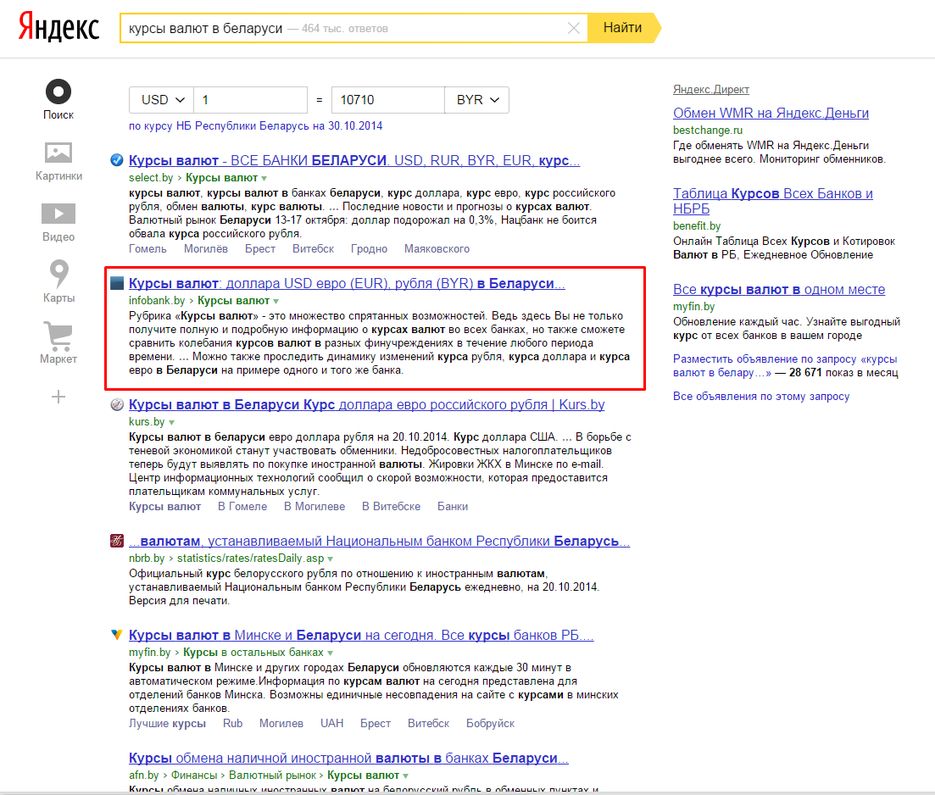Click Разместить объявление по запросу link

[785, 366]
